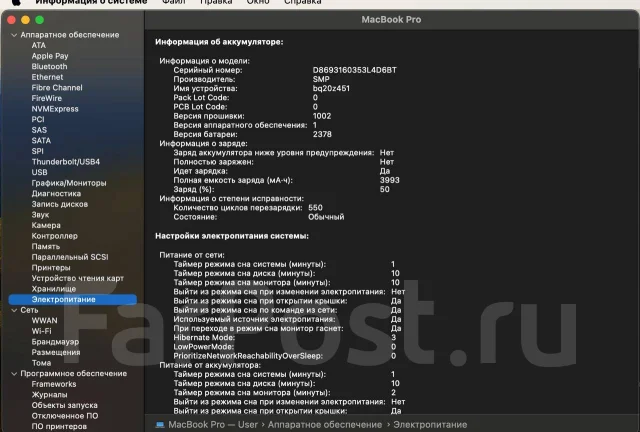Screen dimensions: 640x432
Task: Select Журналы in the sidebar
Action: point(49,395)
